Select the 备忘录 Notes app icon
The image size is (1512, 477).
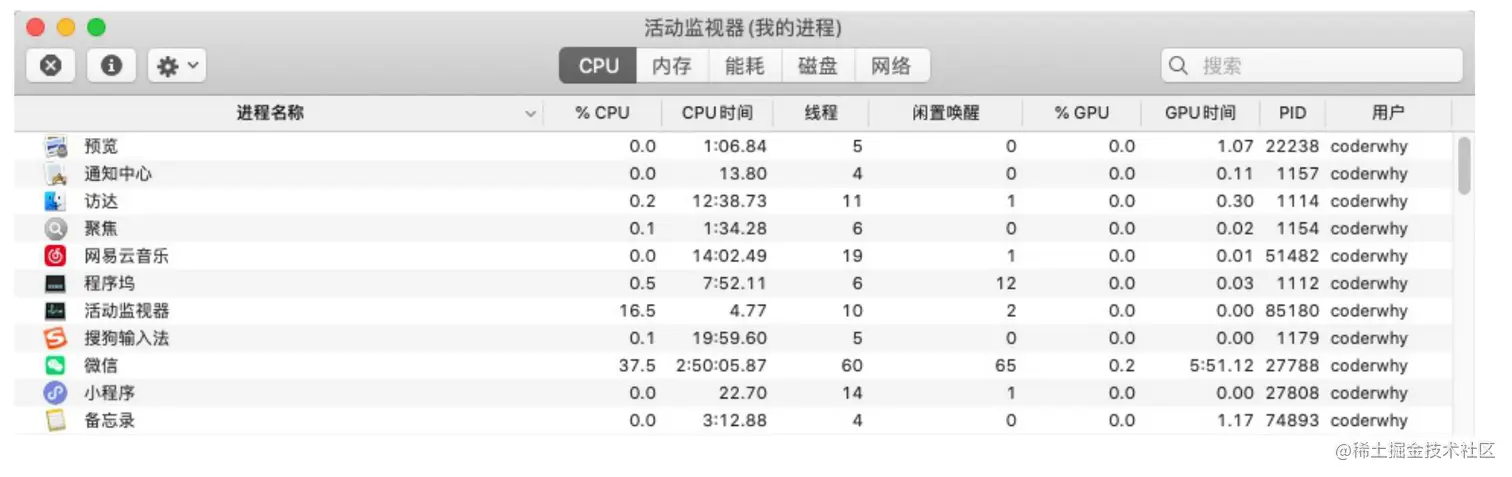pos(55,421)
